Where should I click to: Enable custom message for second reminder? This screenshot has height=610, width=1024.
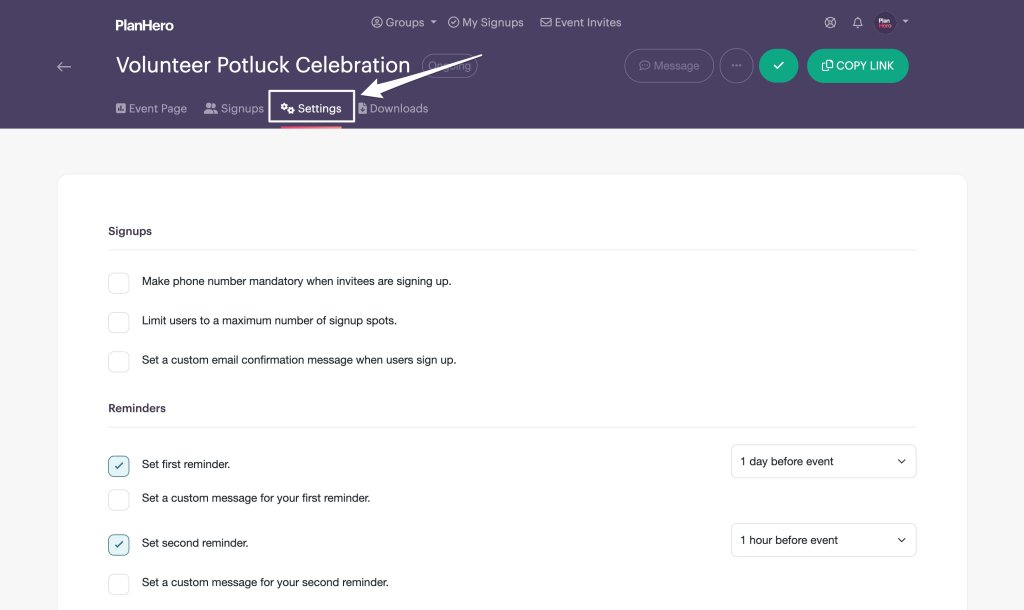coord(119,583)
